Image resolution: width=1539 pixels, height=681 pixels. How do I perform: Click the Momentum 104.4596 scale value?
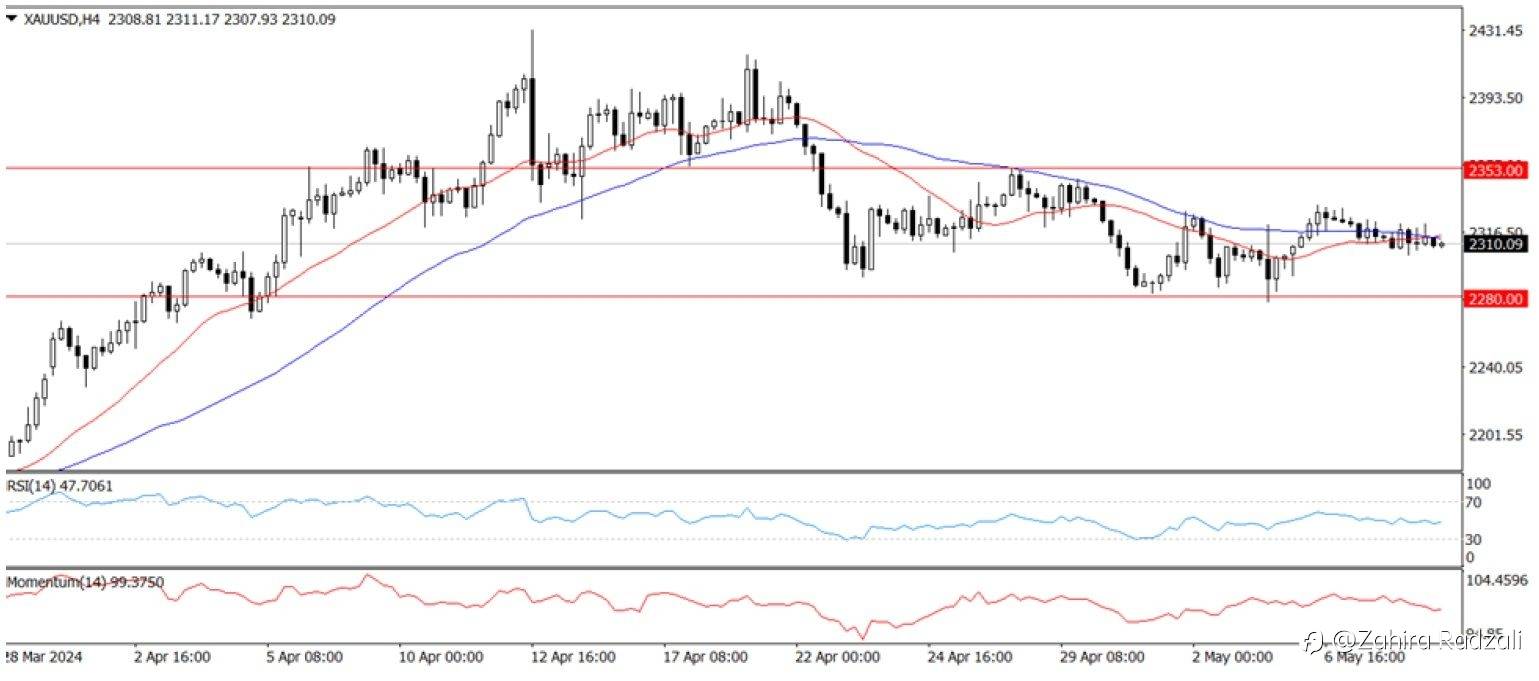pos(1497,580)
